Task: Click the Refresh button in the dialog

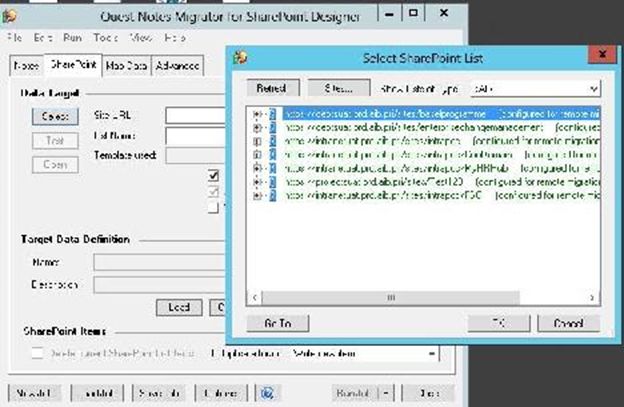Action: pos(273,88)
